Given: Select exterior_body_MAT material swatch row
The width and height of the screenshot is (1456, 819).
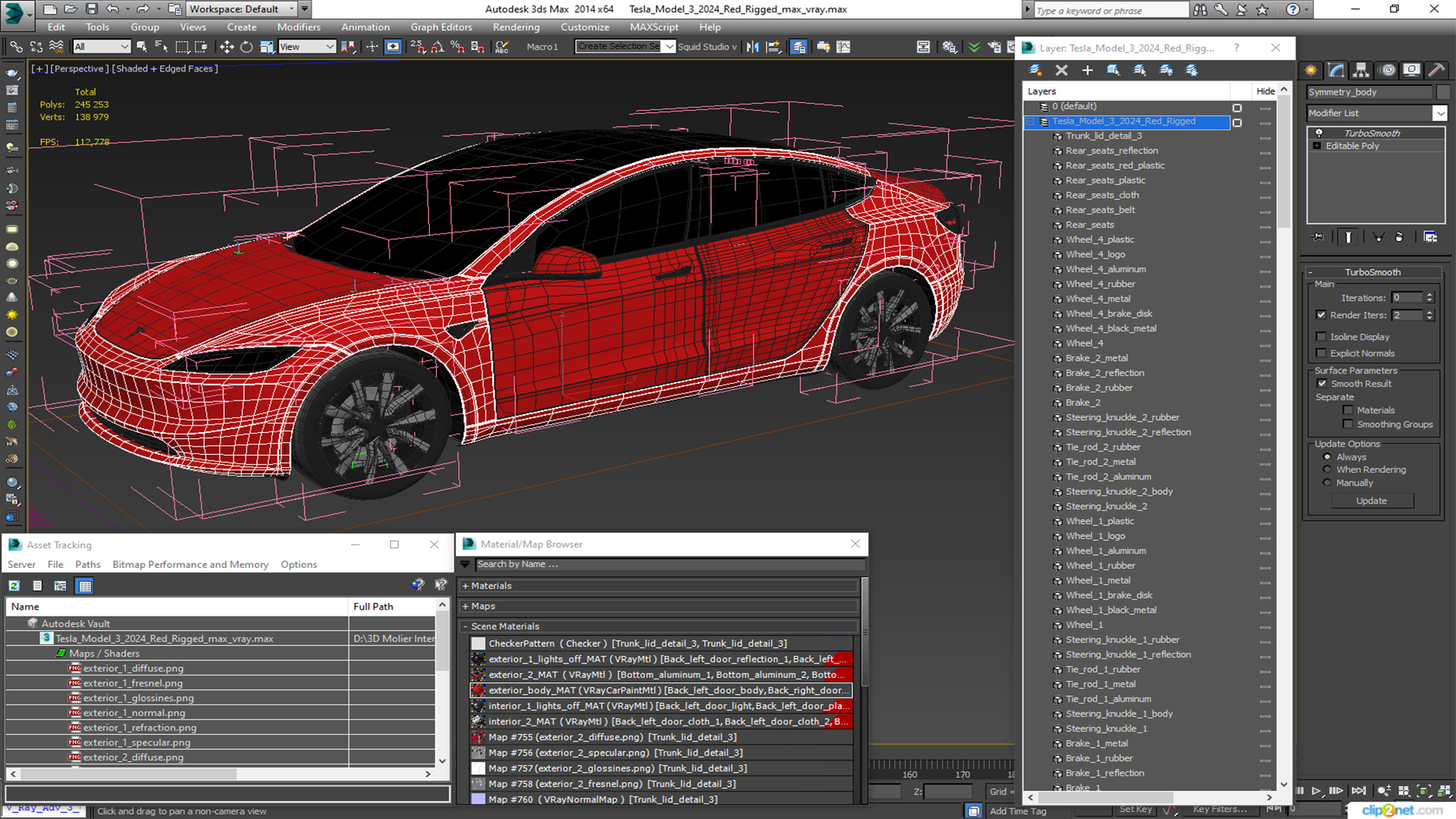Looking at the screenshot, I should pyautogui.click(x=661, y=690).
